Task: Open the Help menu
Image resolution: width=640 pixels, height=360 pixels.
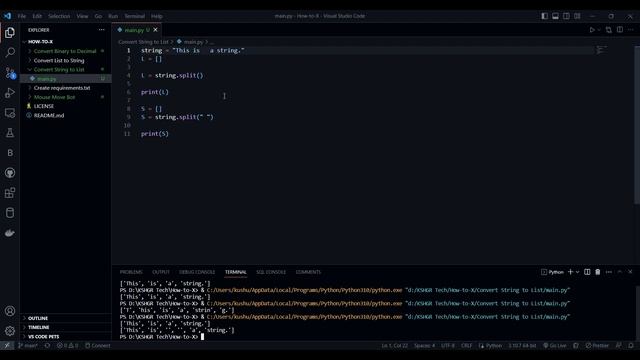Action: pos(157,16)
